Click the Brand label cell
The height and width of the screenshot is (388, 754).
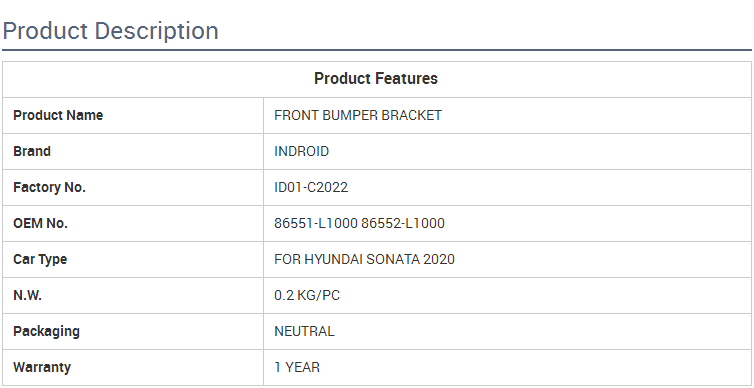tap(133, 151)
